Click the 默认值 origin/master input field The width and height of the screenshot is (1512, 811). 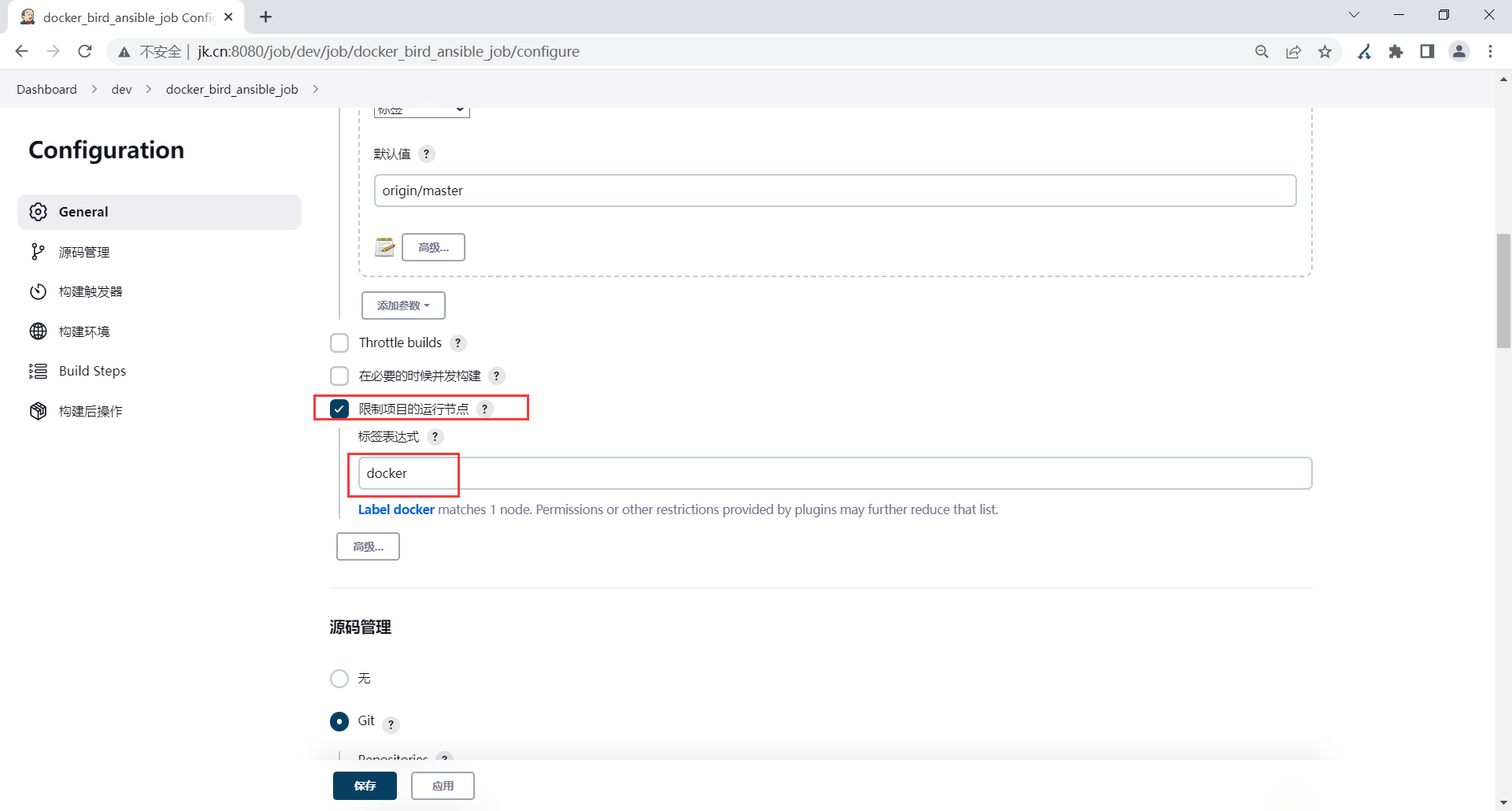pos(835,191)
